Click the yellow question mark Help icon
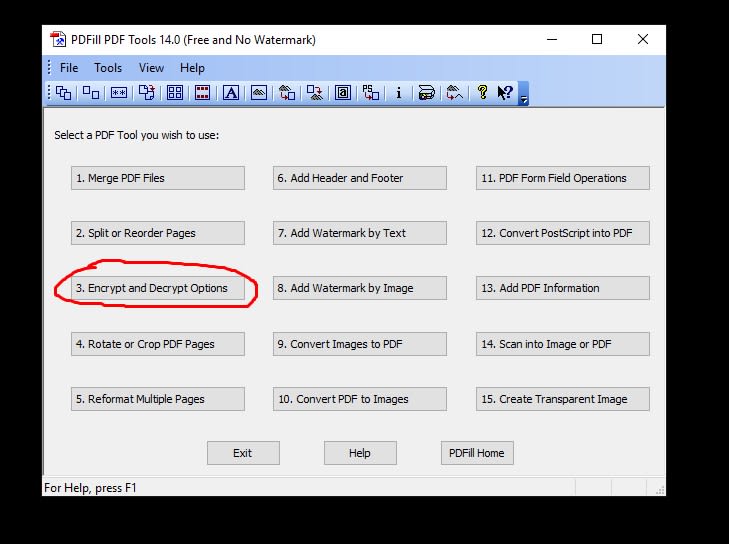 (x=483, y=93)
